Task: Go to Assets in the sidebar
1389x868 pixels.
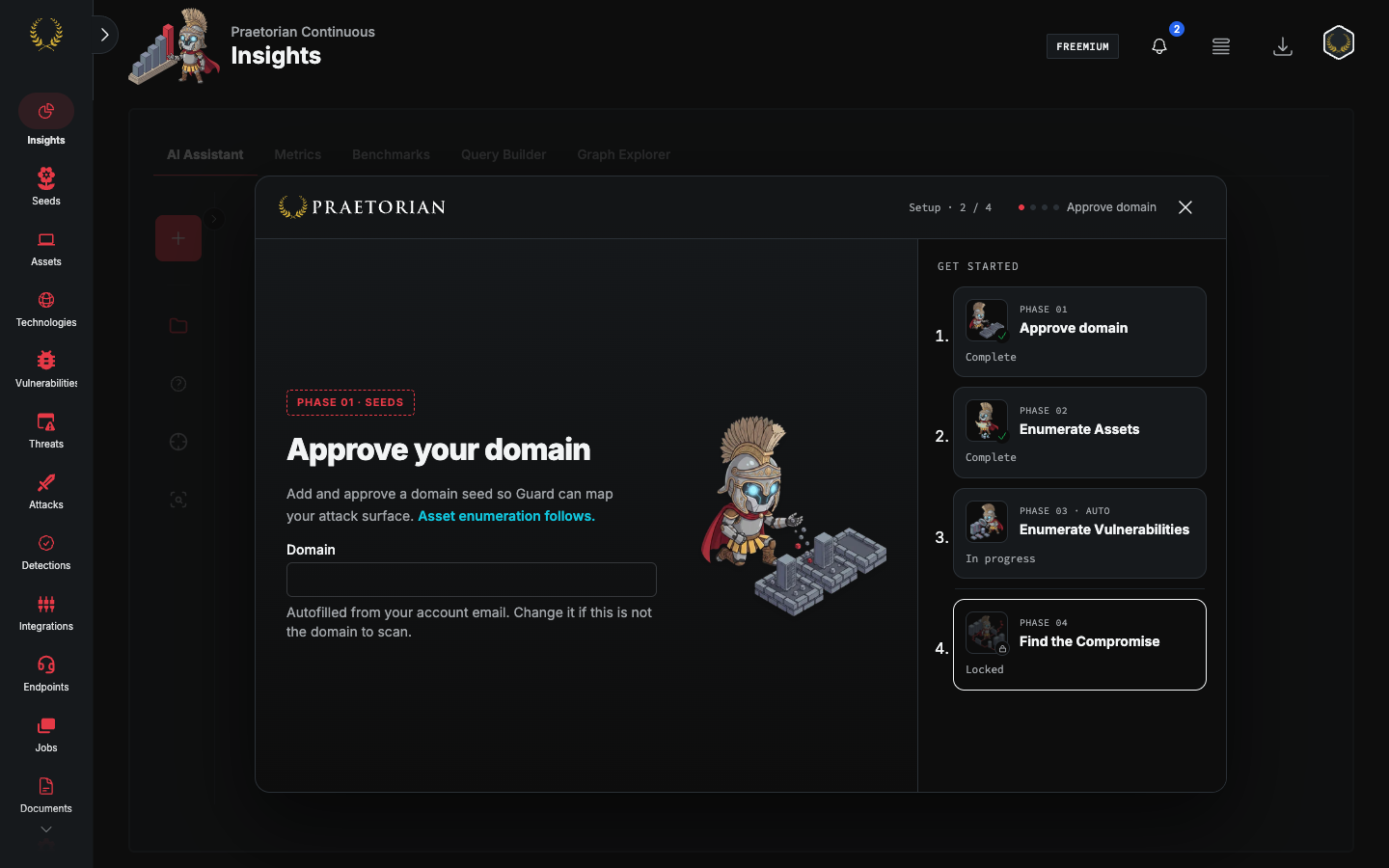Action: click(46, 249)
